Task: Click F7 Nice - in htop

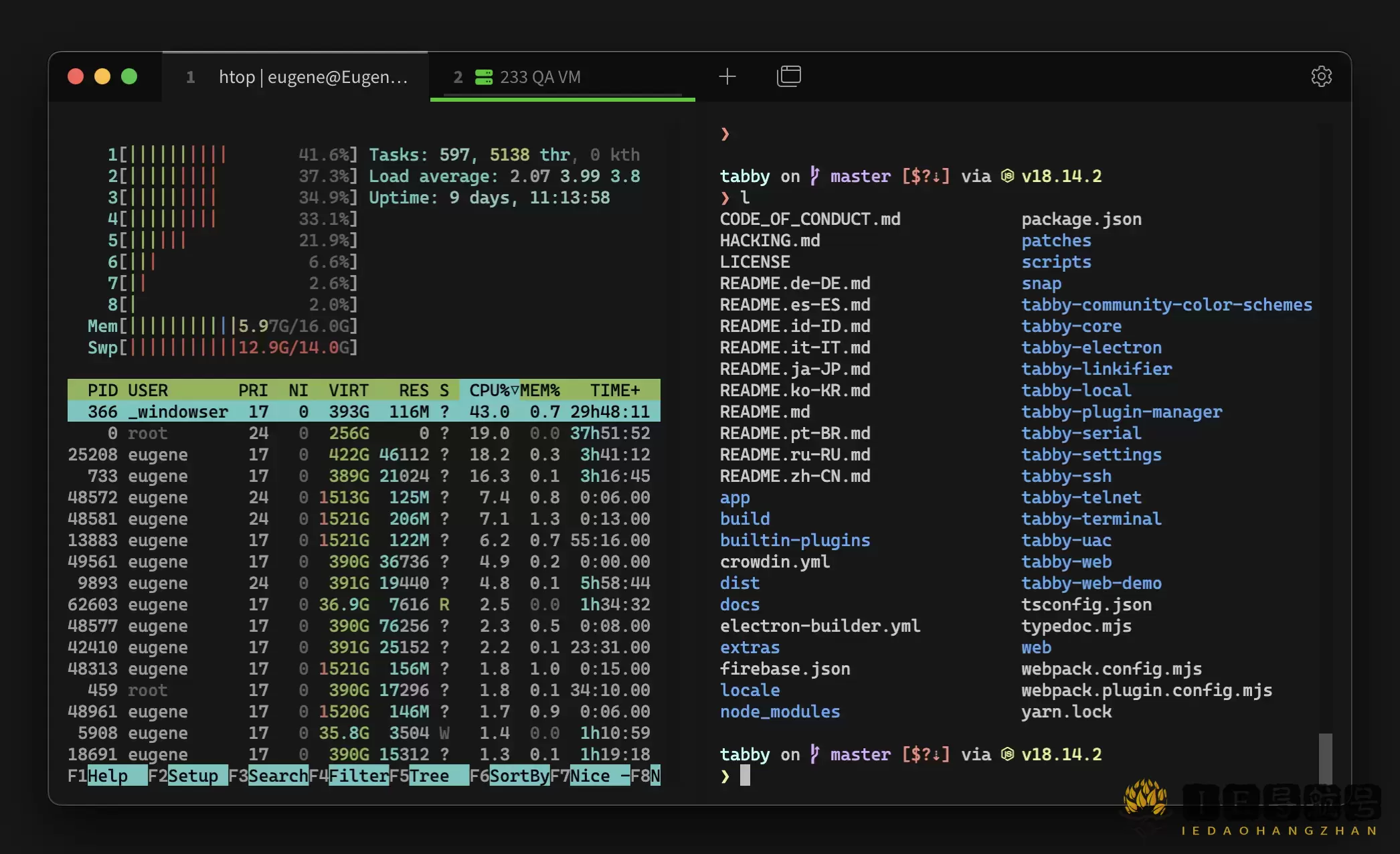Action: pos(590,776)
